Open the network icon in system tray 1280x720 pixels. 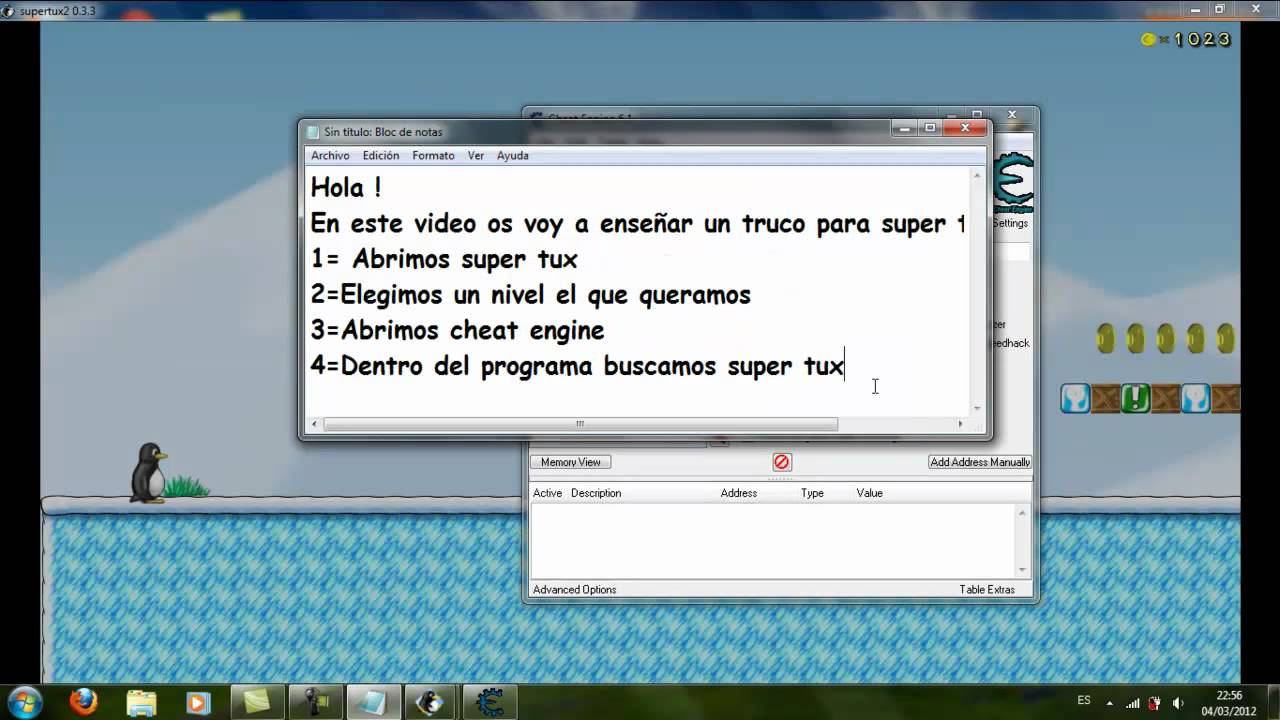click(x=1133, y=702)
